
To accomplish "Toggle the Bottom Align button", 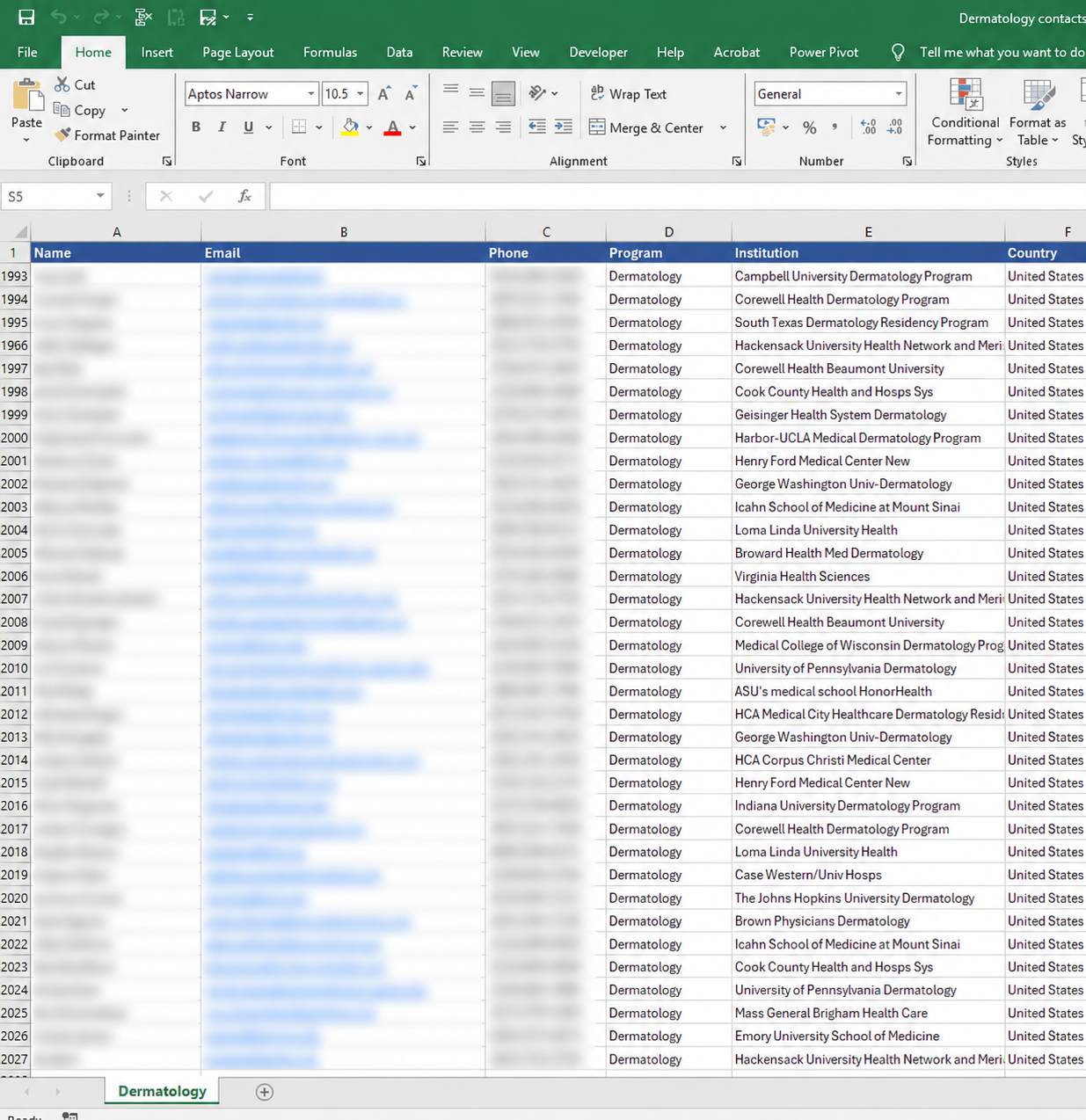I will [x=503, y=92].
